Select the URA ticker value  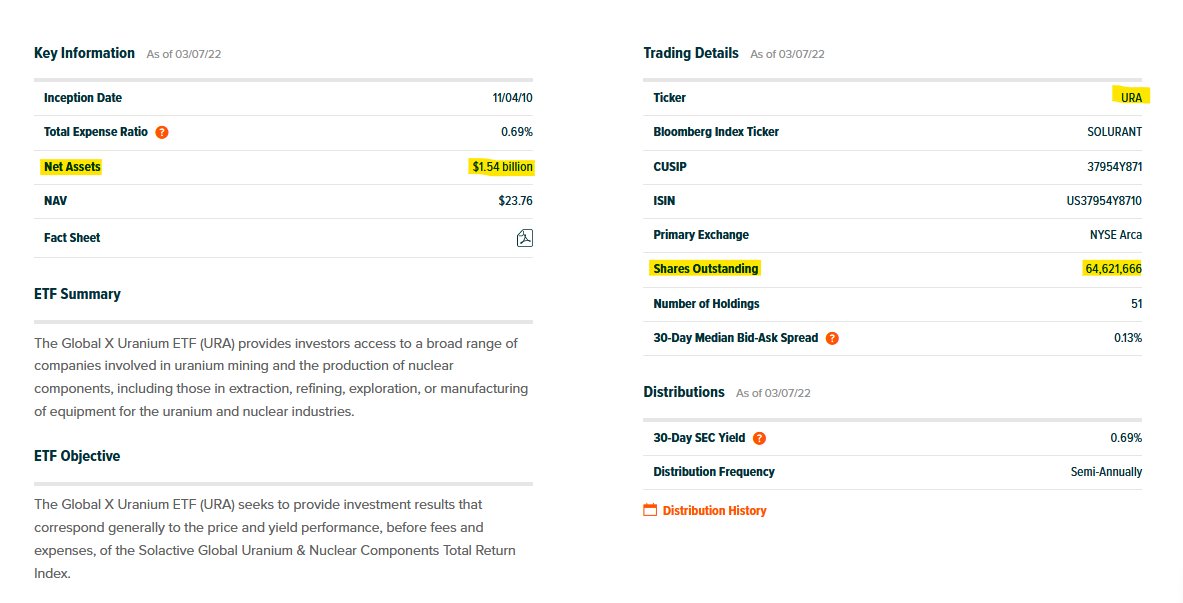pyautogui.click(x=1131, y=97)
